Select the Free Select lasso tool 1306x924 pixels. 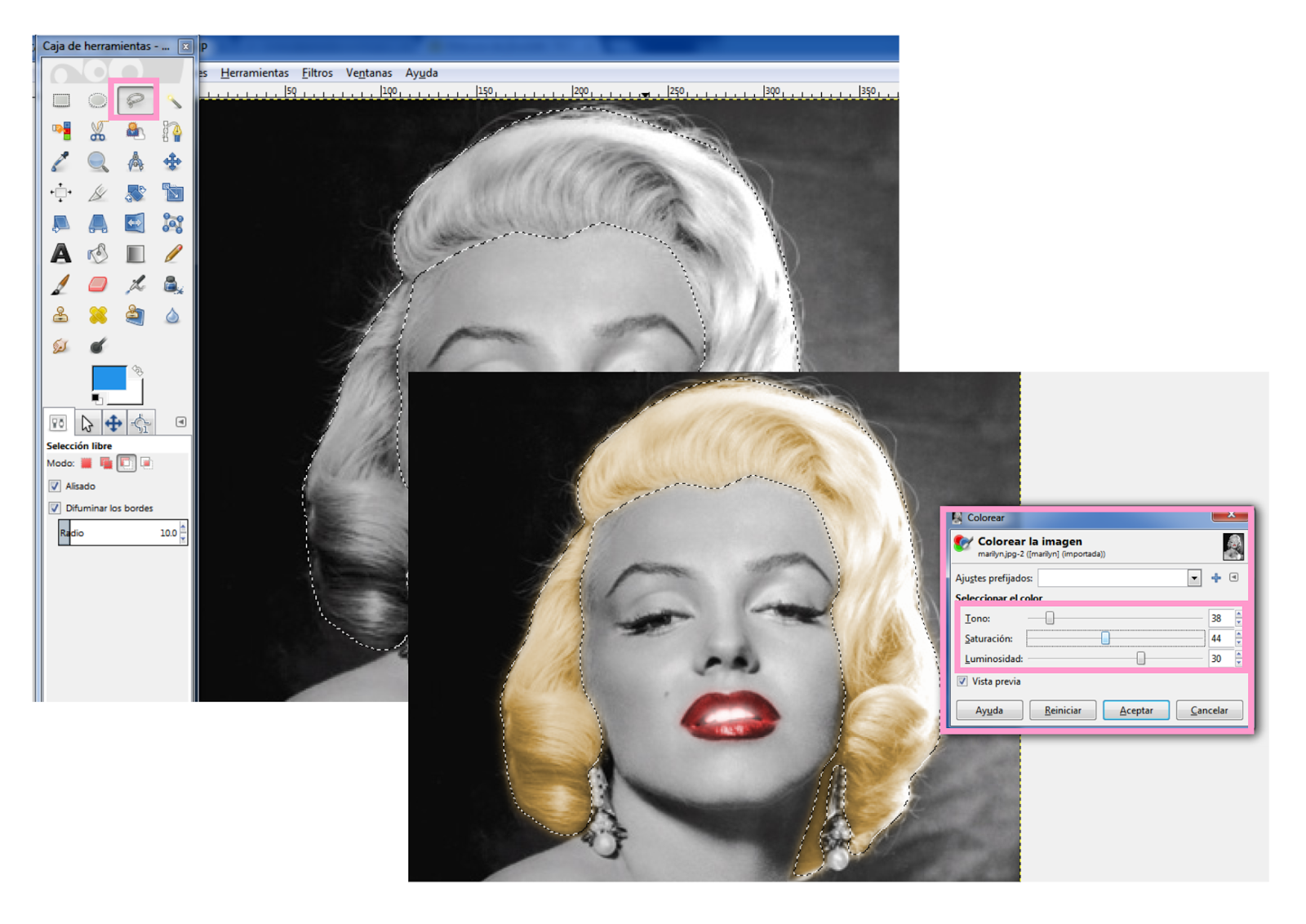(135, 100)
